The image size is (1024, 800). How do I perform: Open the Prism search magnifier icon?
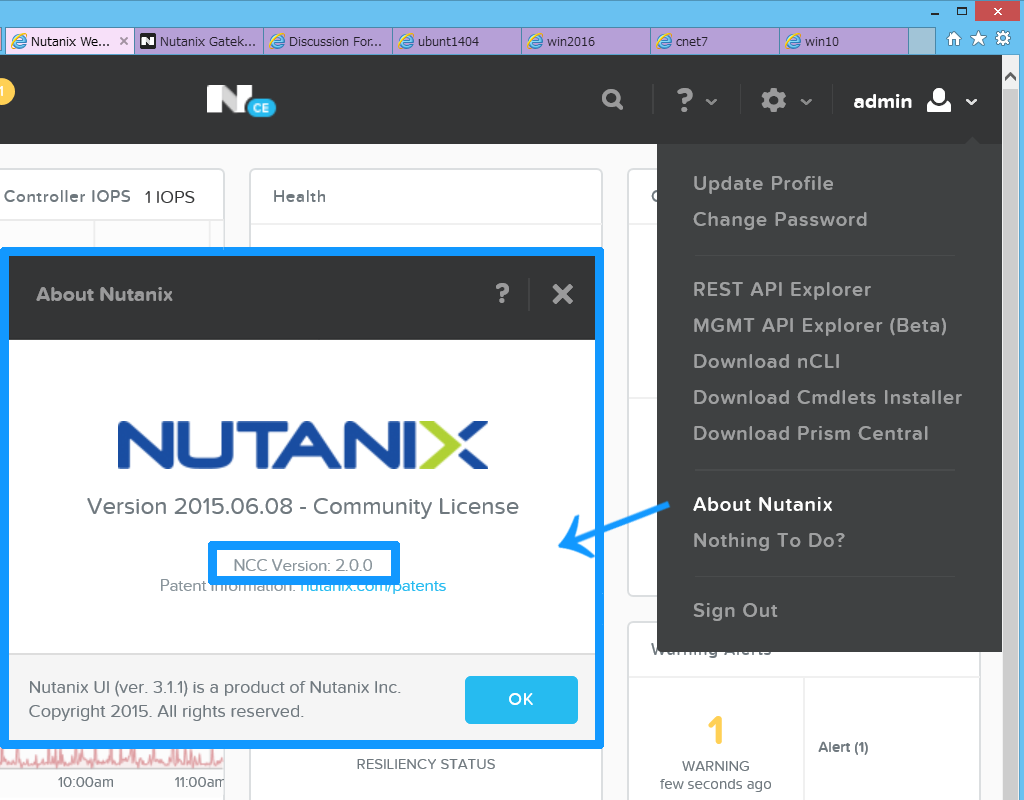coord(613,100)
